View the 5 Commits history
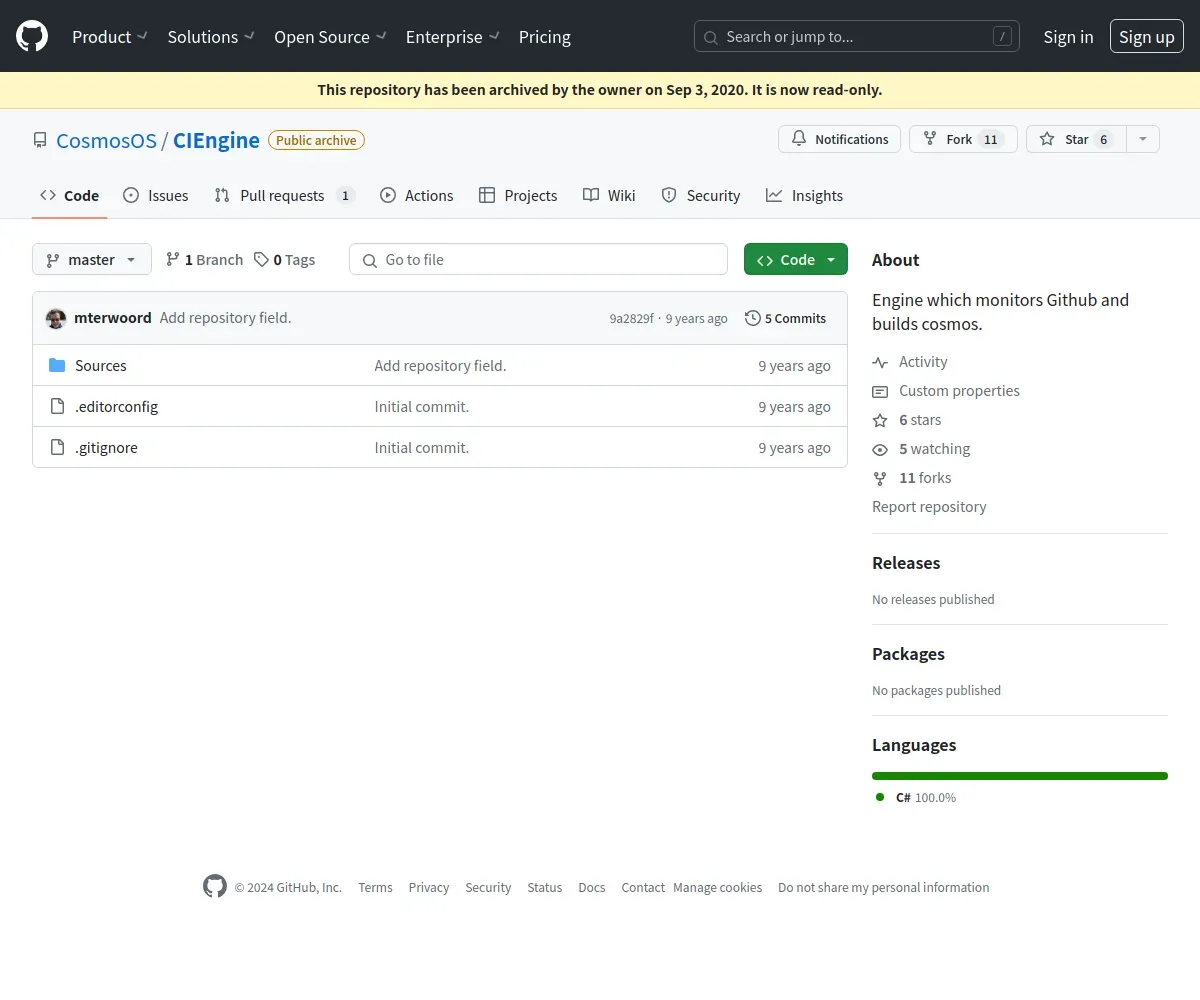The height and width of the screenshot is (1000, 1200). 786,318
